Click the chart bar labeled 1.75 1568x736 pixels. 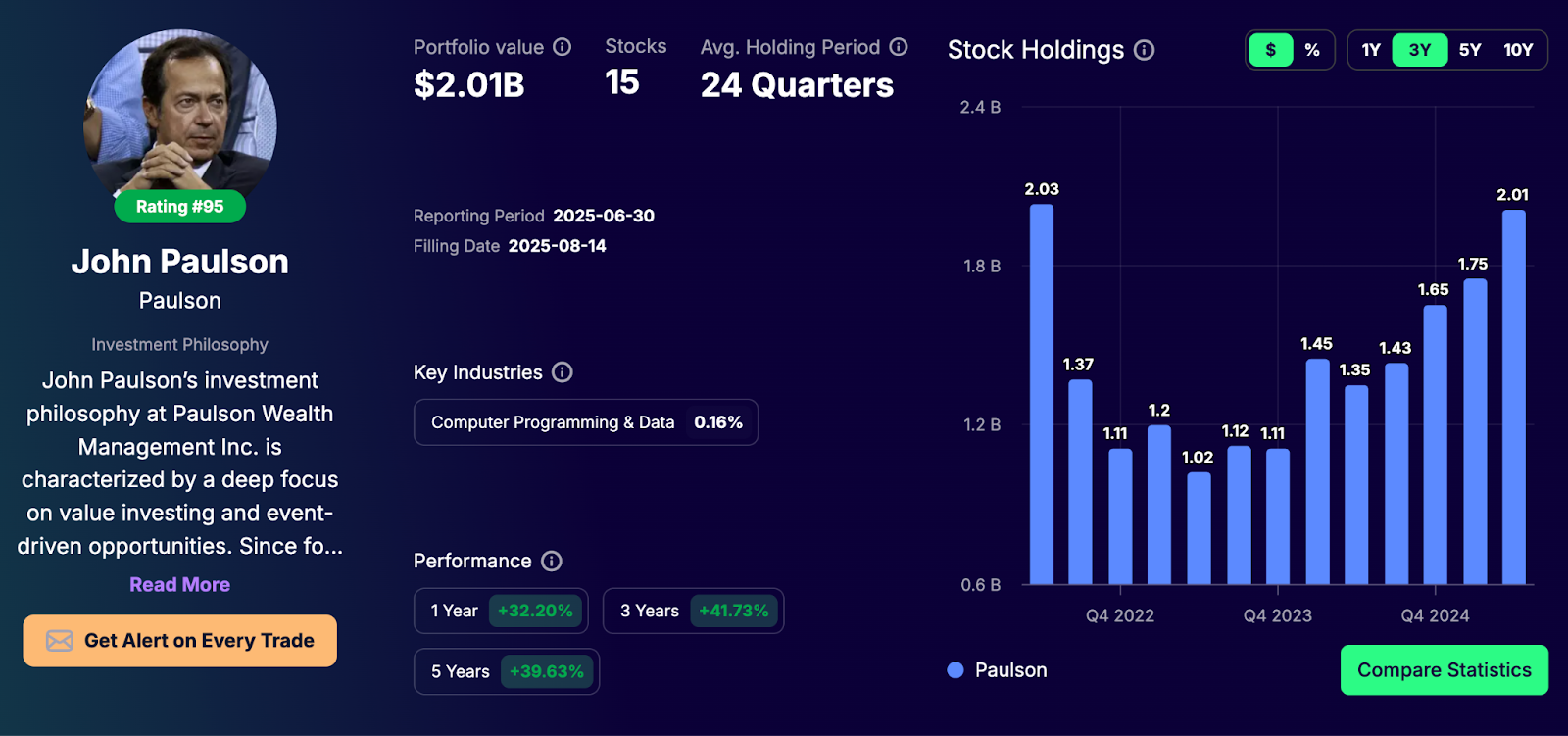tap(1475, 431)
